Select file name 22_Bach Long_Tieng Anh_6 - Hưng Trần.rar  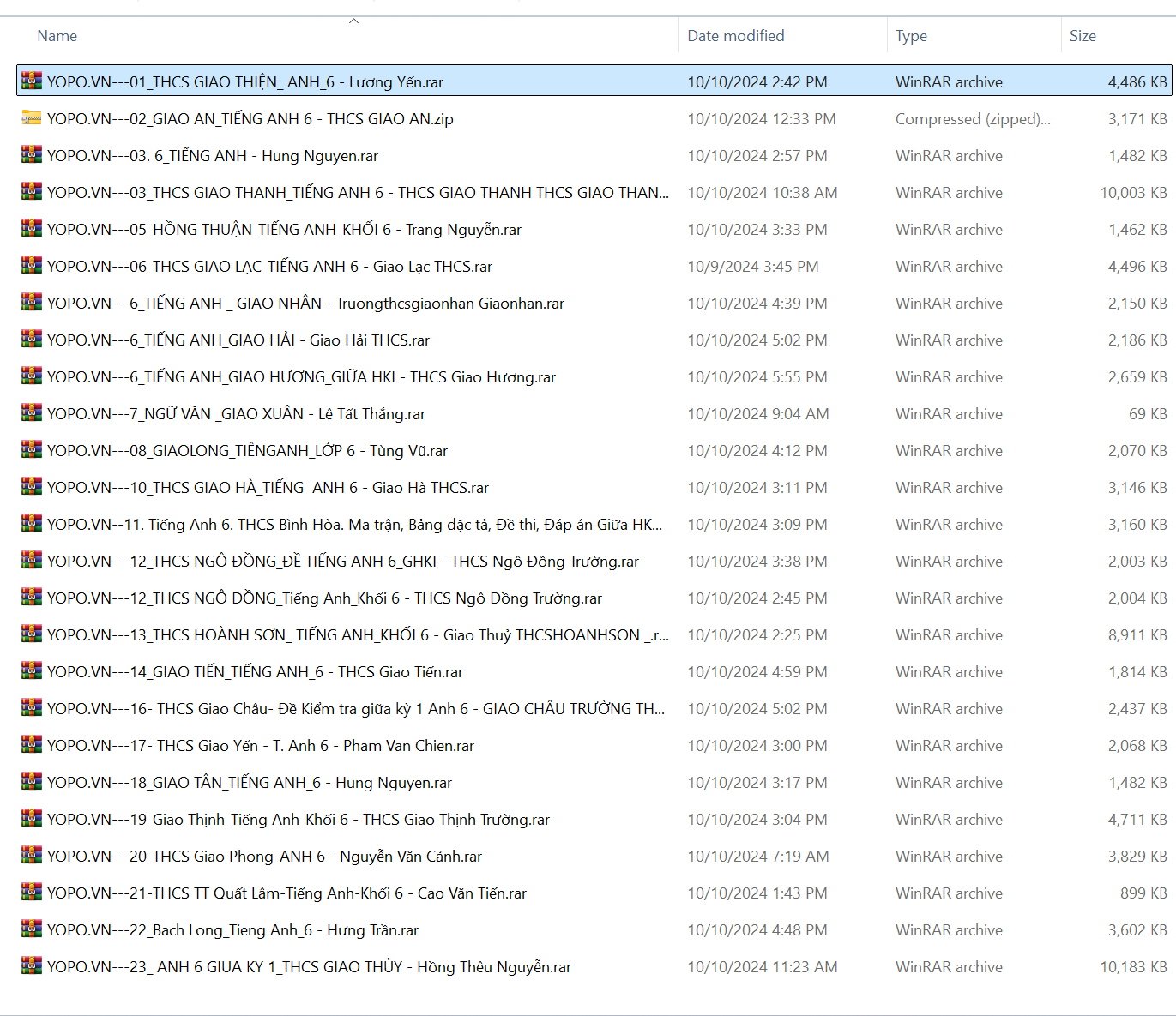pyautogui.click(x=232, y=930)
